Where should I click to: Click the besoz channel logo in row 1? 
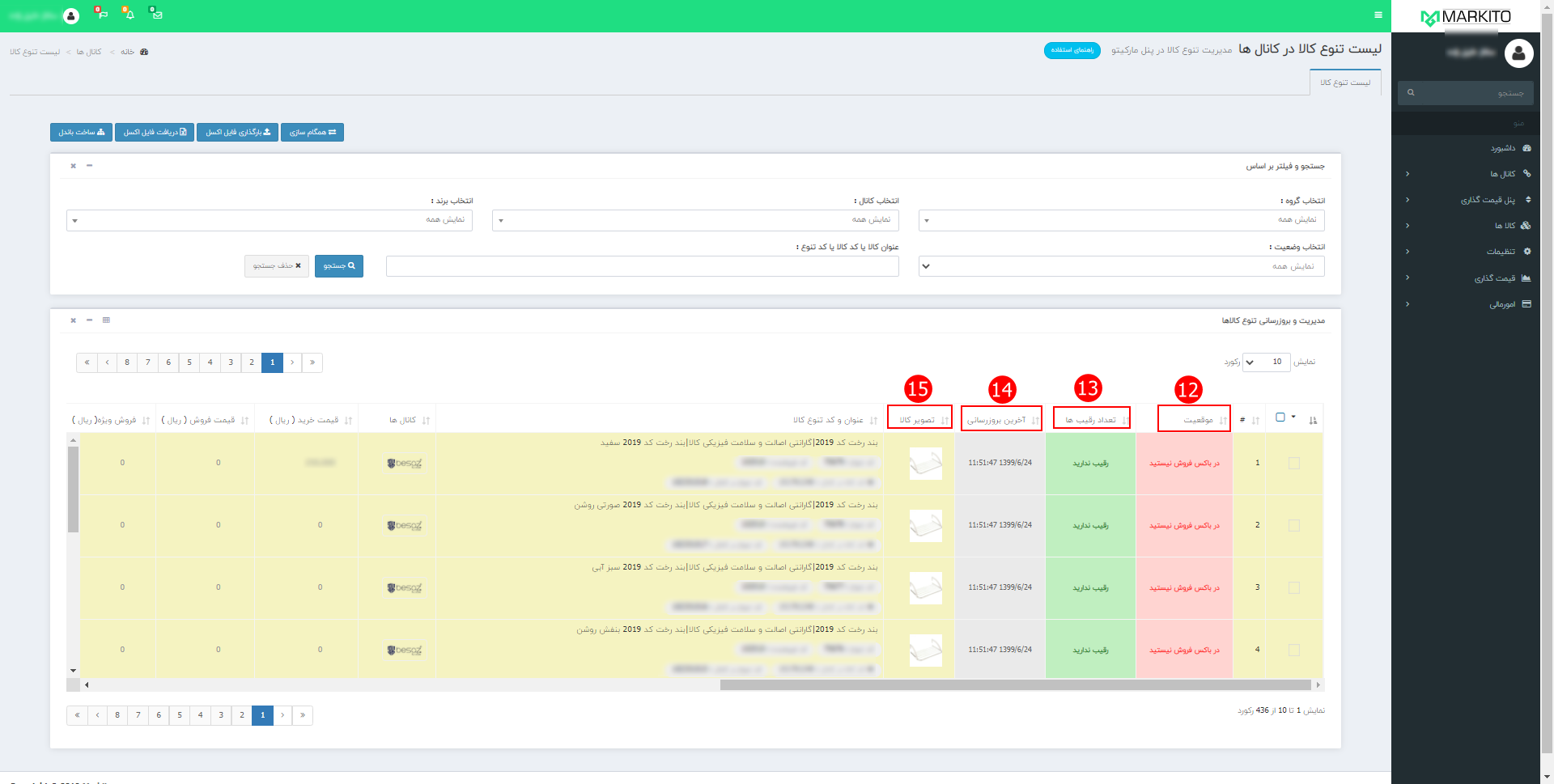point(405,464)
